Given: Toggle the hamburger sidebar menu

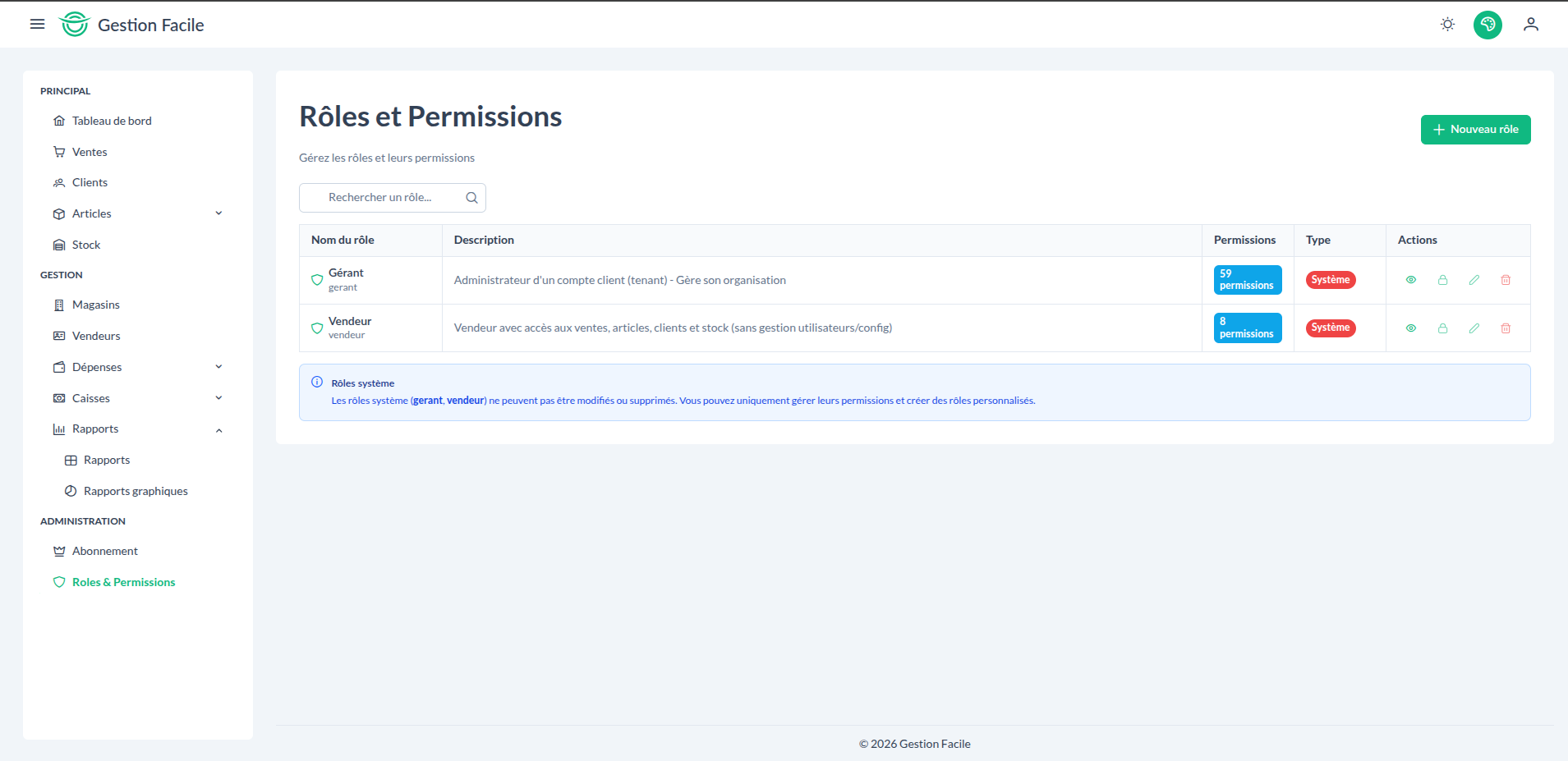Looking at the screenshot, I should (37, 25).
